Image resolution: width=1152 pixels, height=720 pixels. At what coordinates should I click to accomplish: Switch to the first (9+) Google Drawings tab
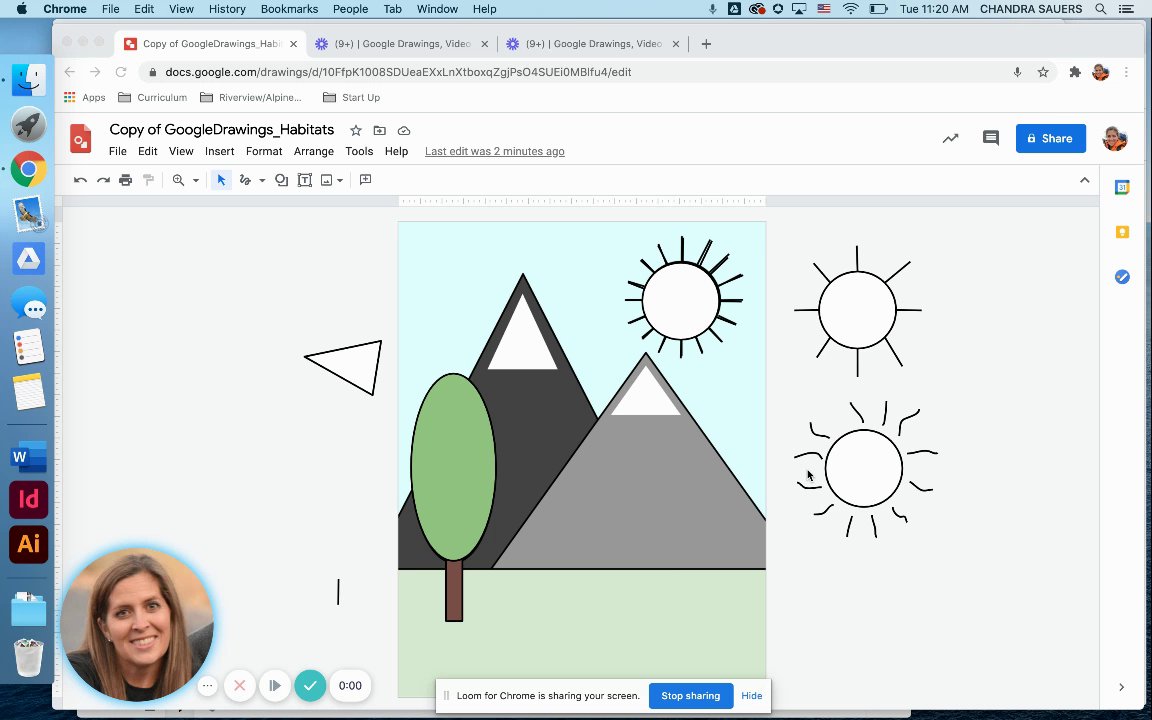[x=402, y=44]
